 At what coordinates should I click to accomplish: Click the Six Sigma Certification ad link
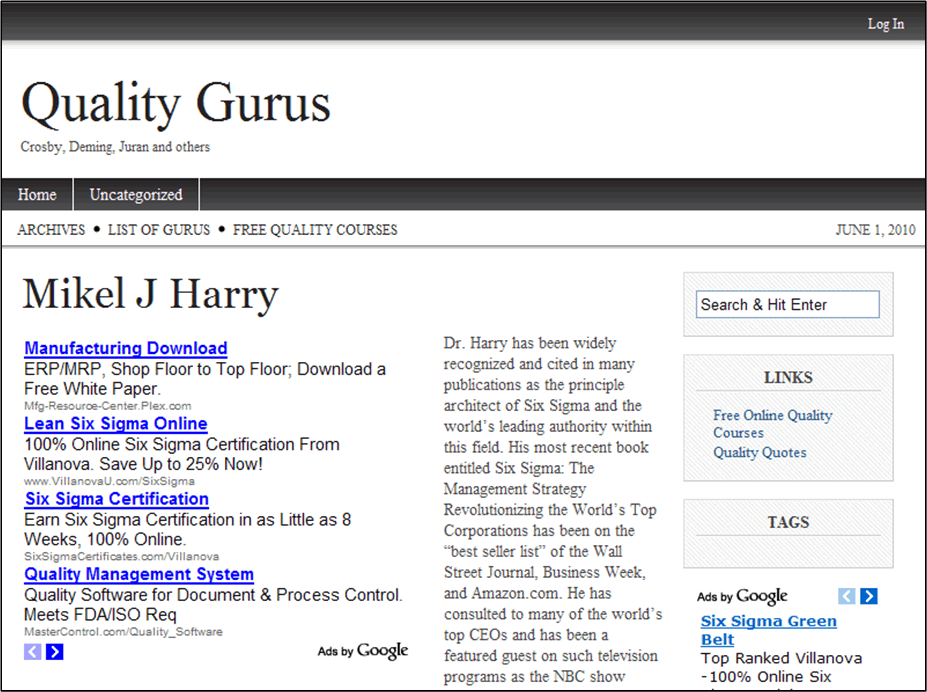(117, 499)
